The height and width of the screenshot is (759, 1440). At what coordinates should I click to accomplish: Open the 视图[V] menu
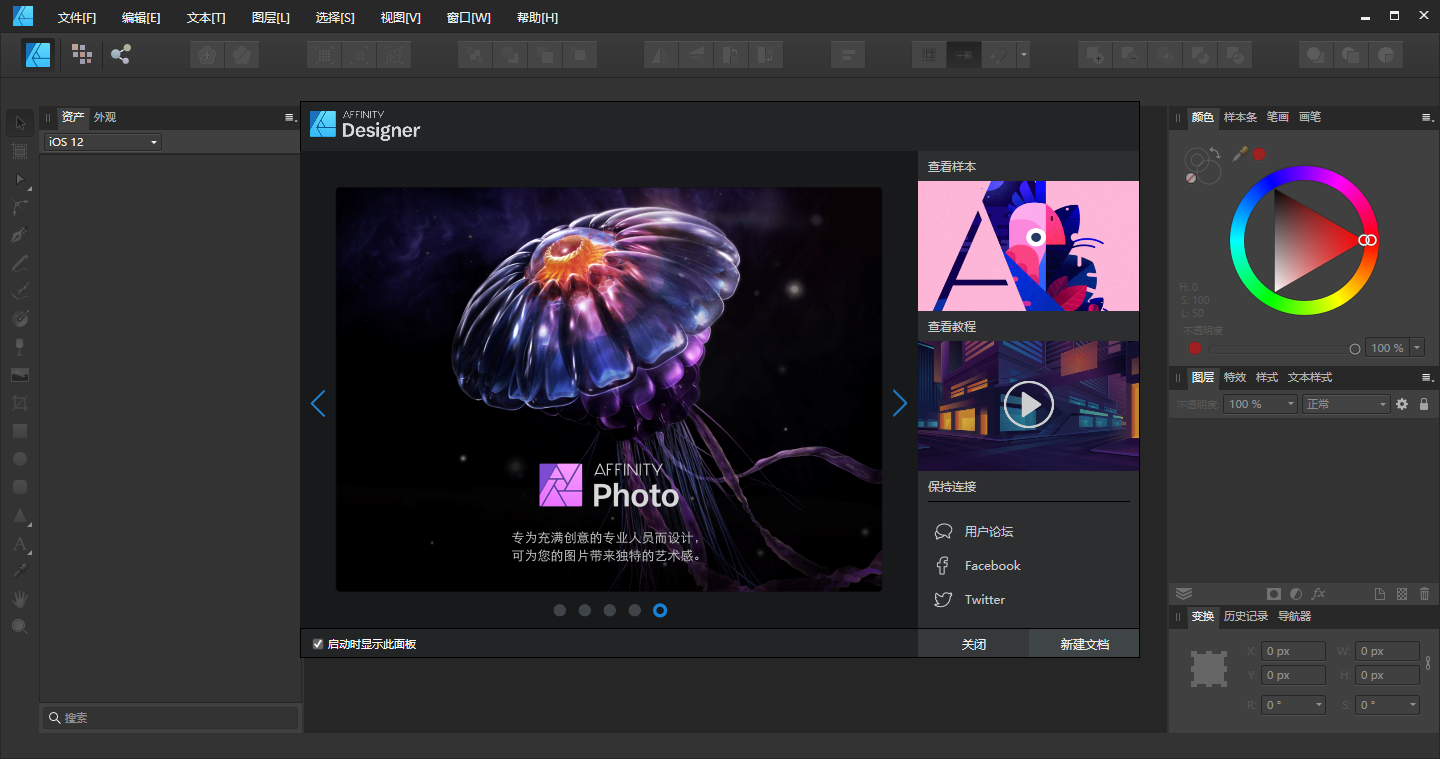[x=401, y=18]
